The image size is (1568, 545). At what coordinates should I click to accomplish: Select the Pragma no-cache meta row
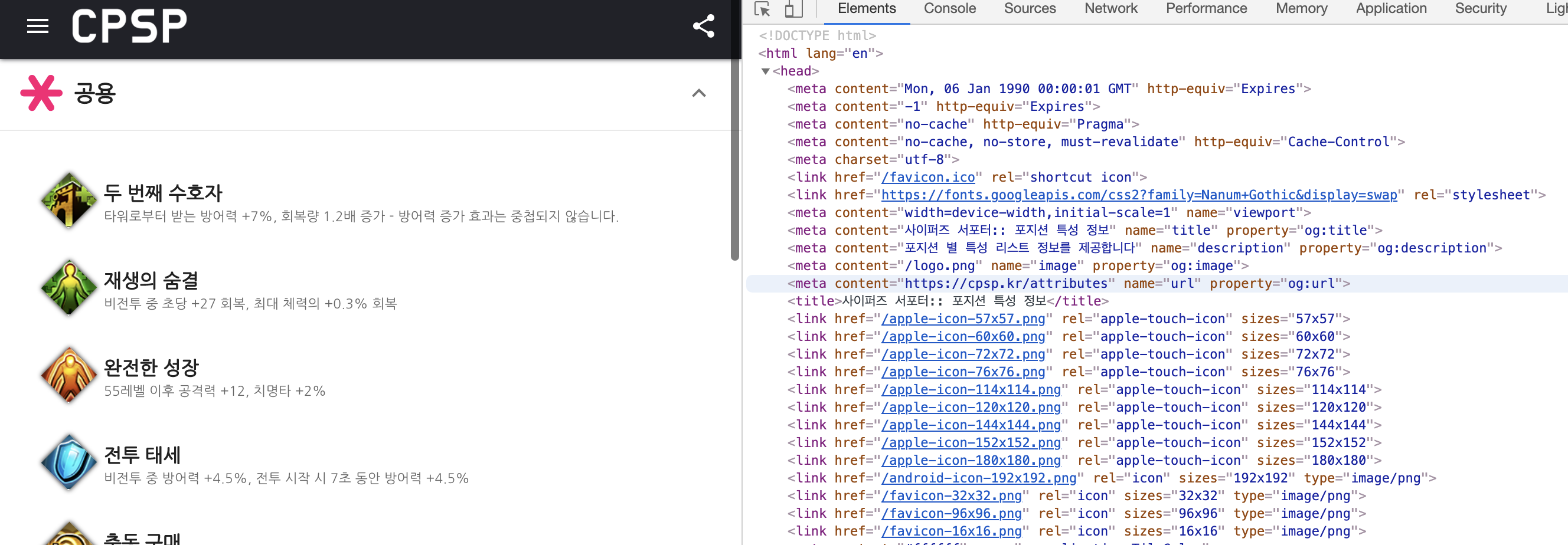pos(963,124)
